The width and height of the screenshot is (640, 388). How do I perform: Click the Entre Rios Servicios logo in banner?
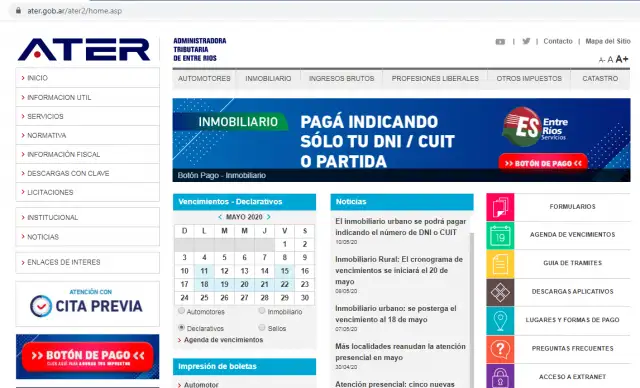point(535,127)
